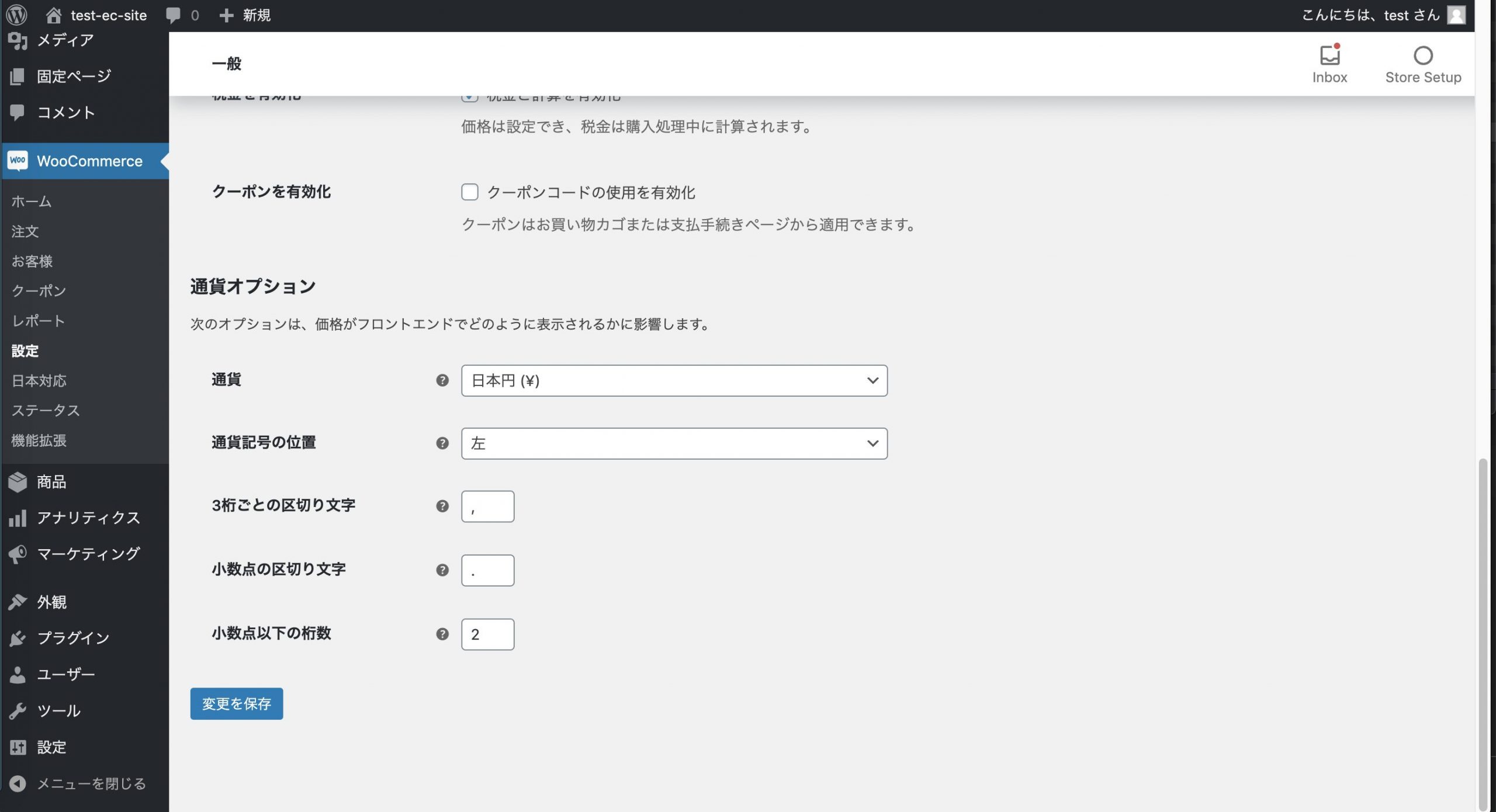Open 機能拡張 in WooCommerce submenu
Viewport: 1496px width, 812px height.
(x=39, y=440)
